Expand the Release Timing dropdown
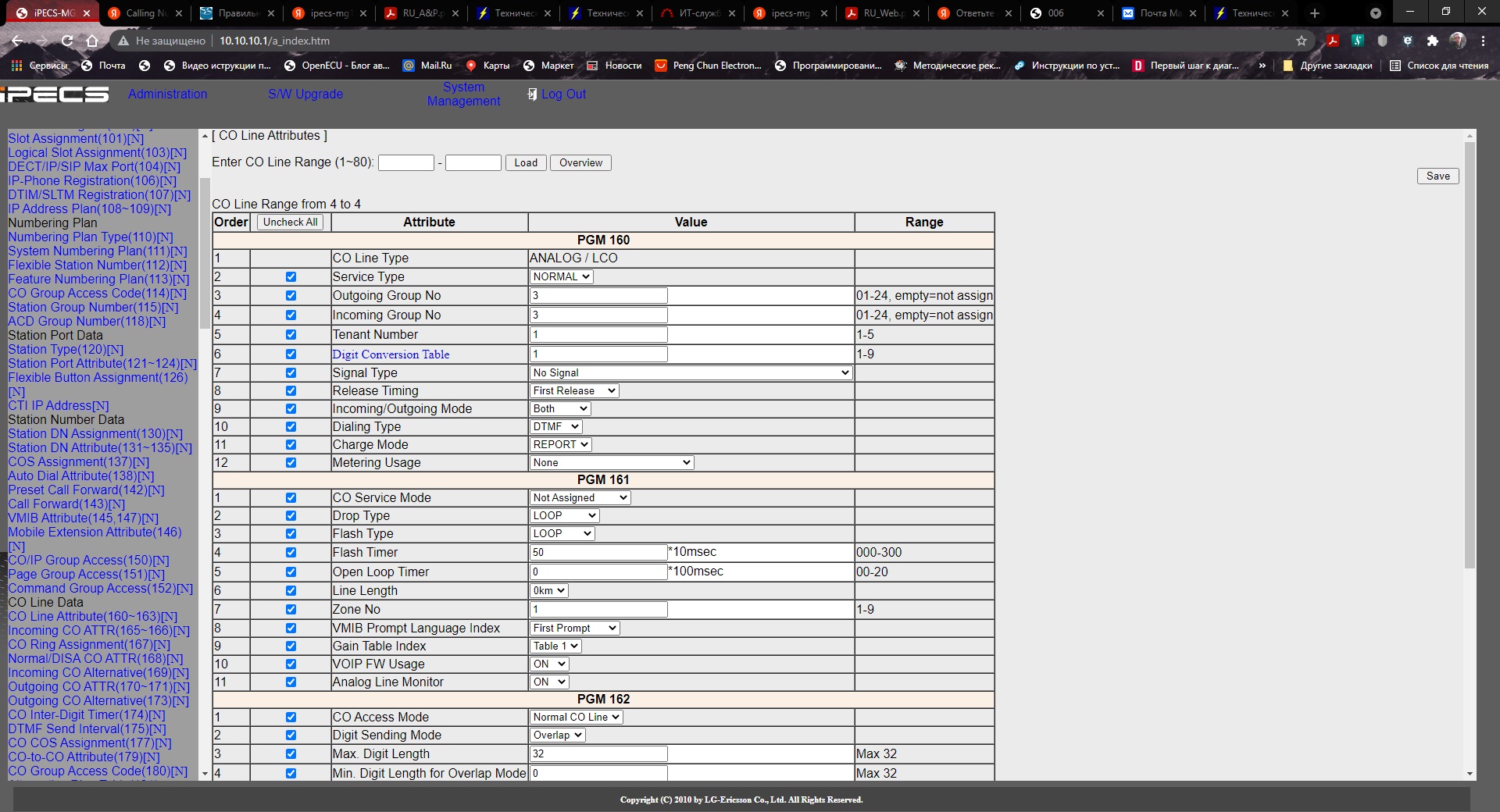This screenshot has width=1500, height=812. tap(574, 391)
